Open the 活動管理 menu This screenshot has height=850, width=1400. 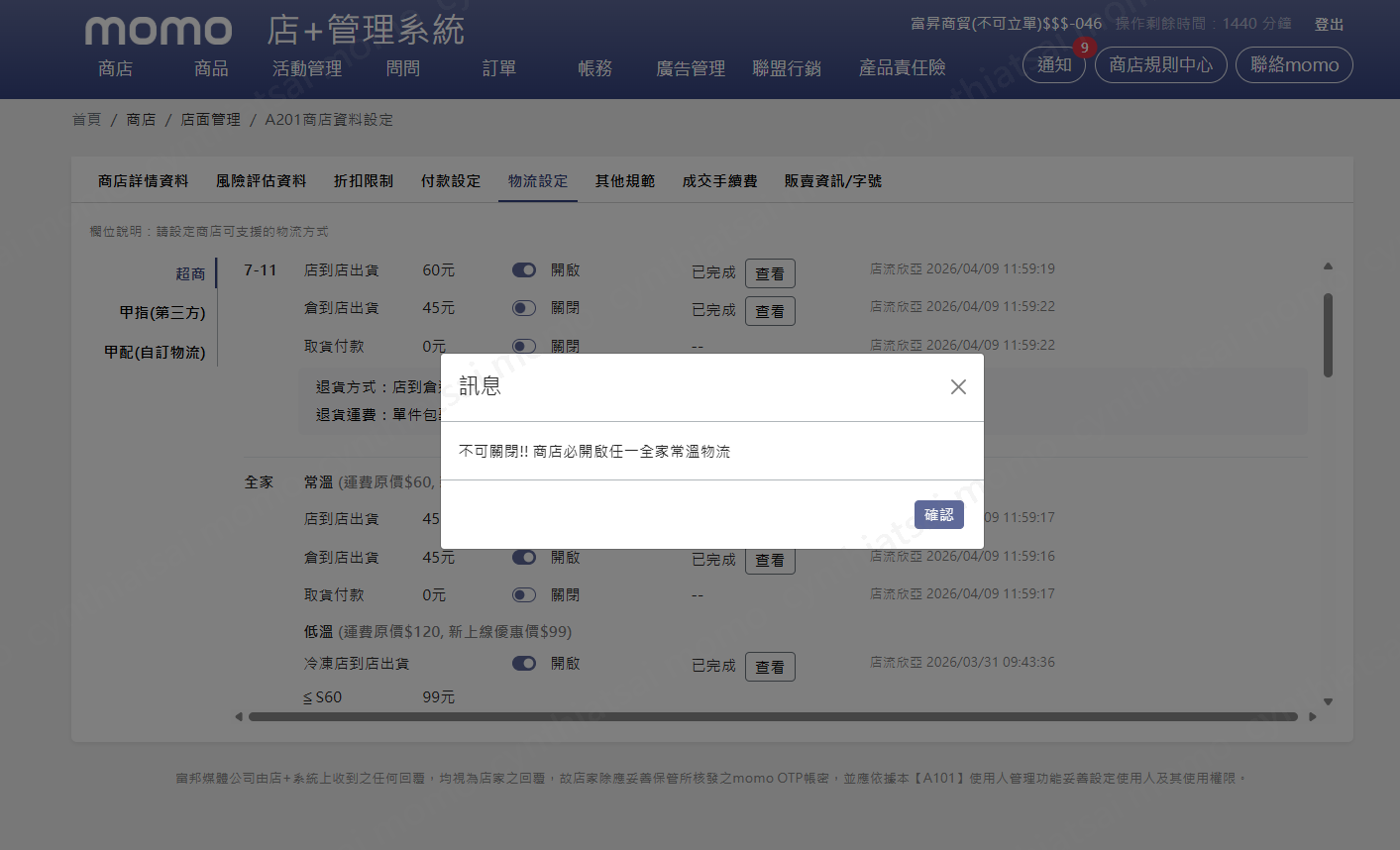(x=307, y=68)
